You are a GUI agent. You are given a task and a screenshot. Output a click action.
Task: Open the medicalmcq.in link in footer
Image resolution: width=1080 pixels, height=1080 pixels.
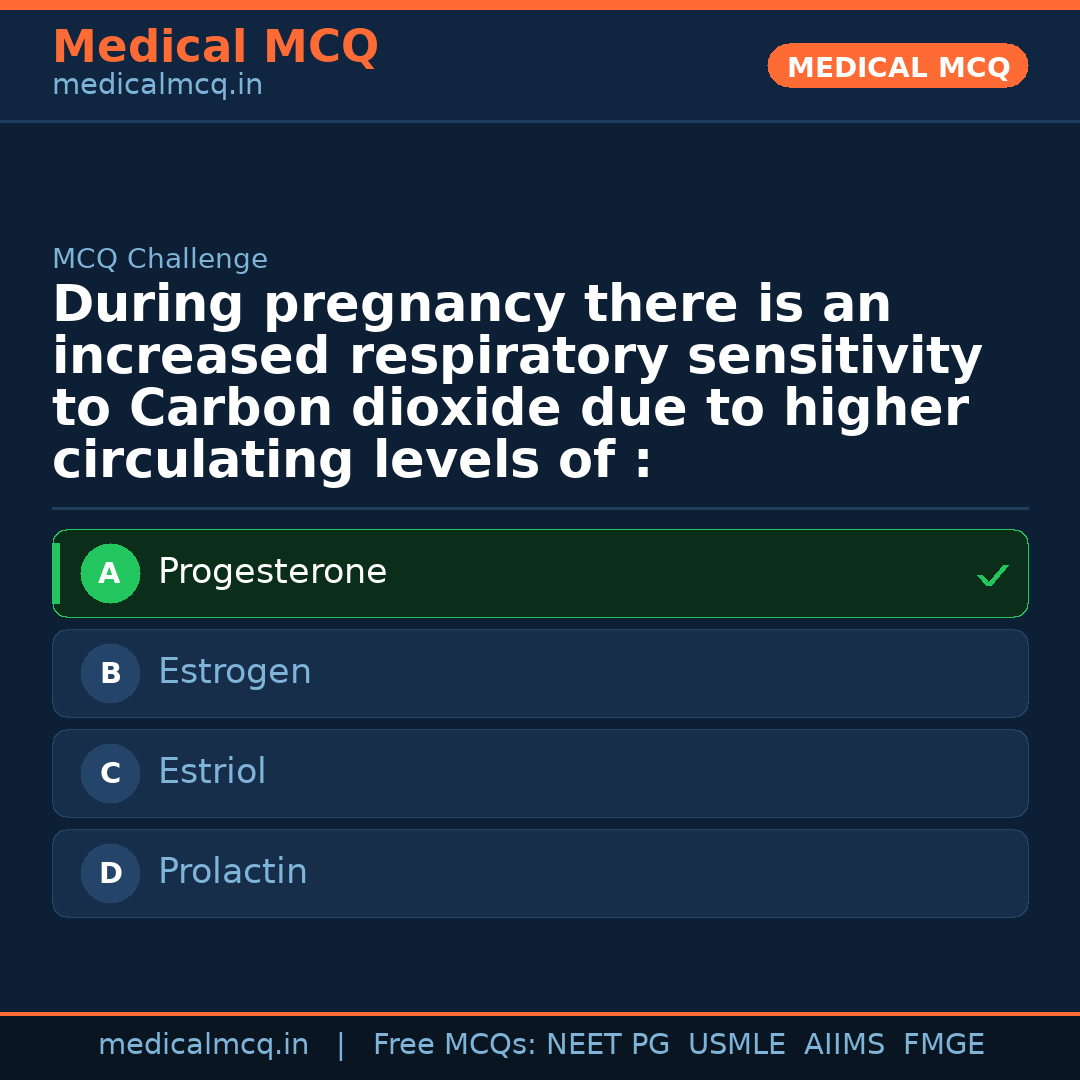coord(203,1045)
